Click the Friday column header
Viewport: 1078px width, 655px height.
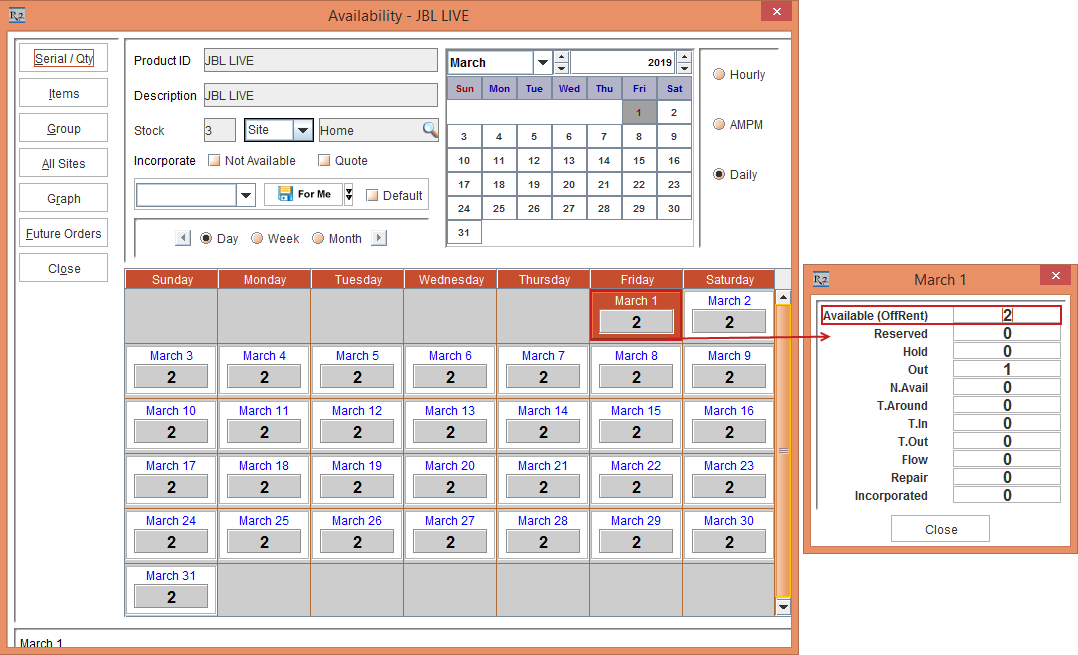[637, 279]
